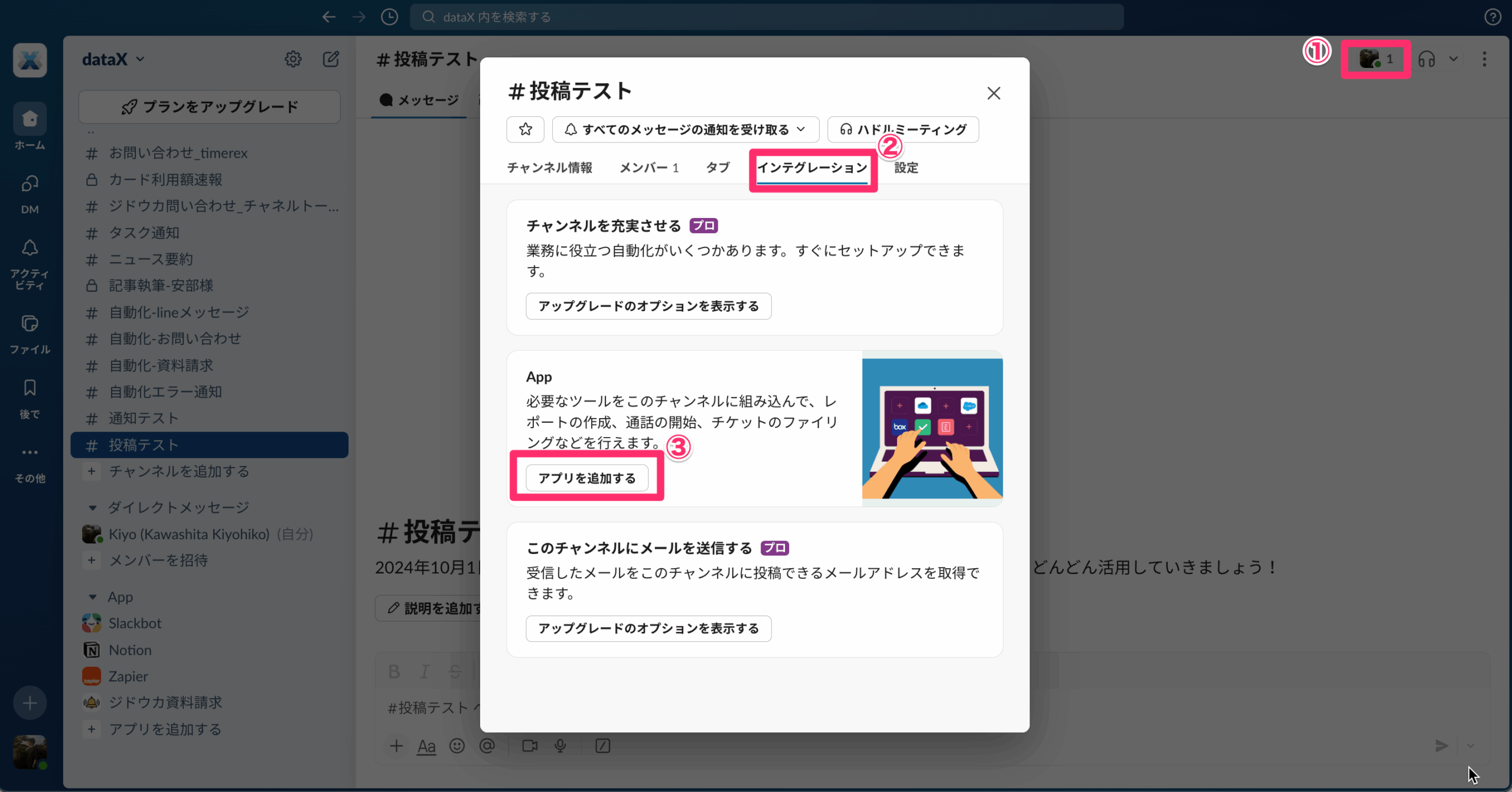
Task: Toggle italic formatting in the composer
Action: 425,672
